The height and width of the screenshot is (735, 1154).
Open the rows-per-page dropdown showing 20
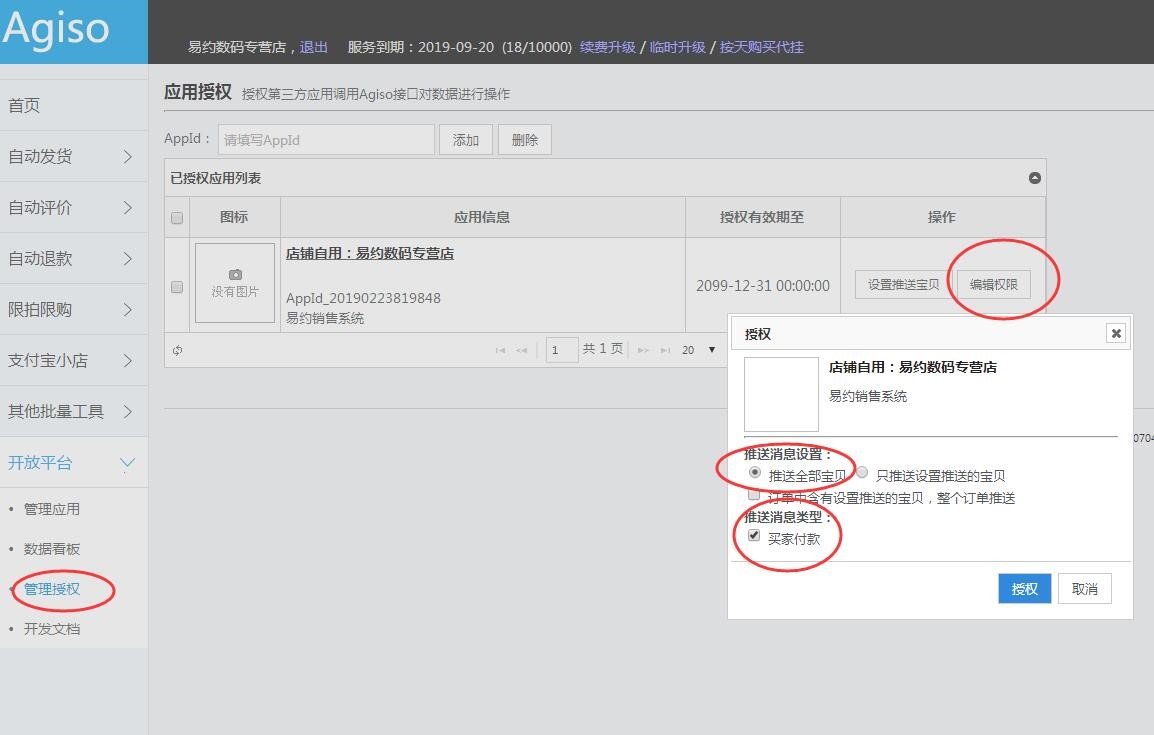click(x=697, y=350)
